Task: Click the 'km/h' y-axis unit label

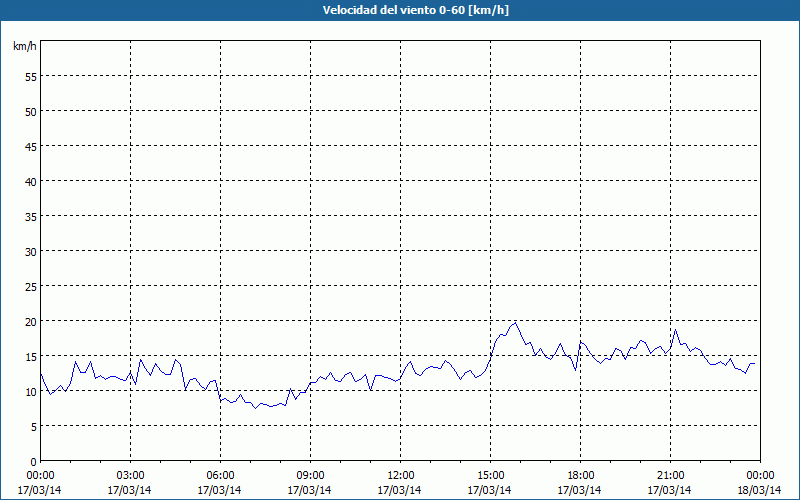Action: [25, 46]
